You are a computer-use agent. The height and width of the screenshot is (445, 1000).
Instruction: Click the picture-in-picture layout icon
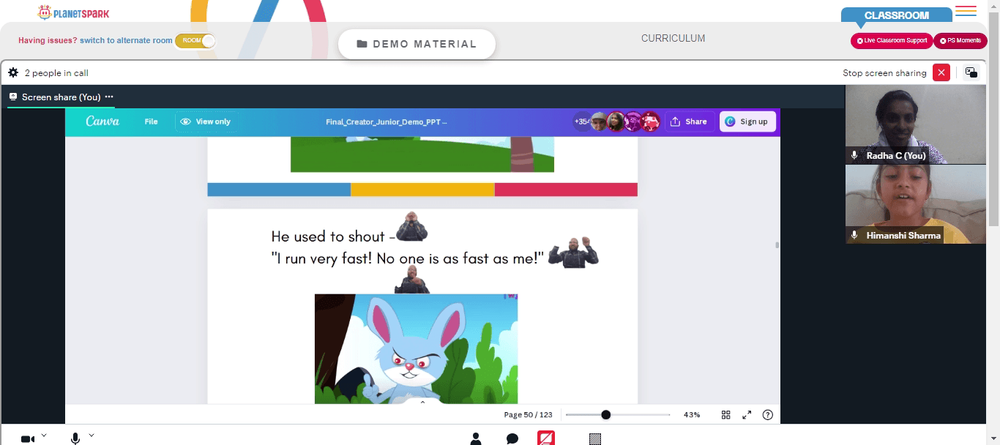971,73
